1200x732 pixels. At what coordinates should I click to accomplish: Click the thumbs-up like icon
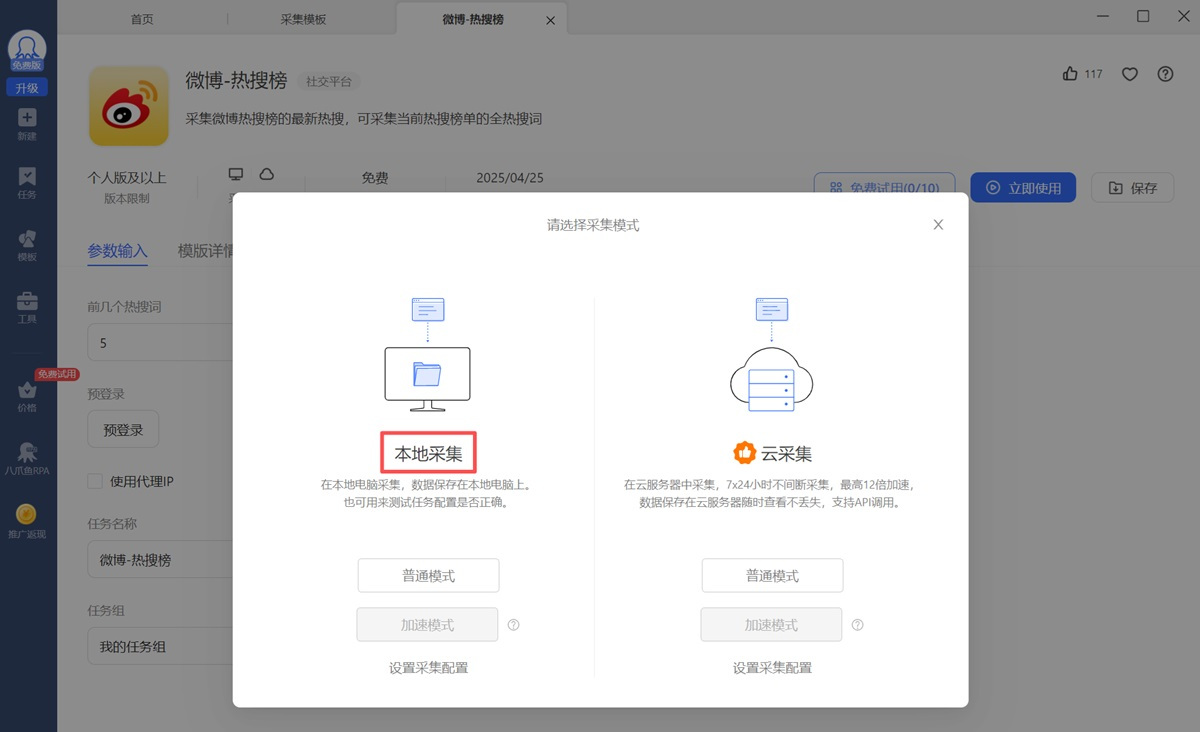pyautogui.click(x=1071, y=74)
